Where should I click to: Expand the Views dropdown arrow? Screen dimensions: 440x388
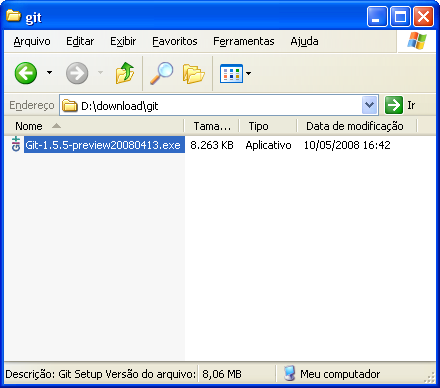pos(248,73)
